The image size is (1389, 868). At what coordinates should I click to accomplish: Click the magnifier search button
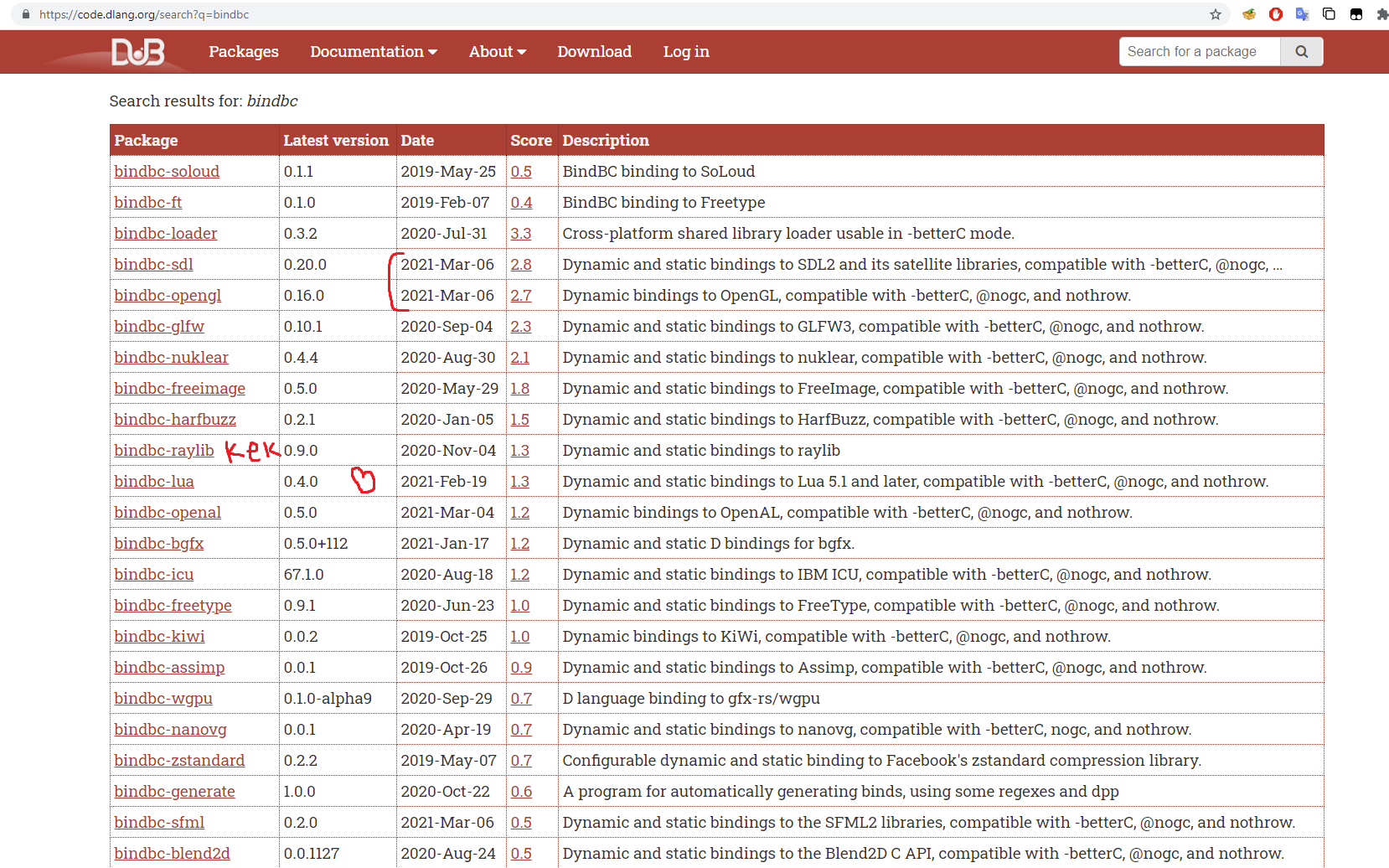(1301, 52)
